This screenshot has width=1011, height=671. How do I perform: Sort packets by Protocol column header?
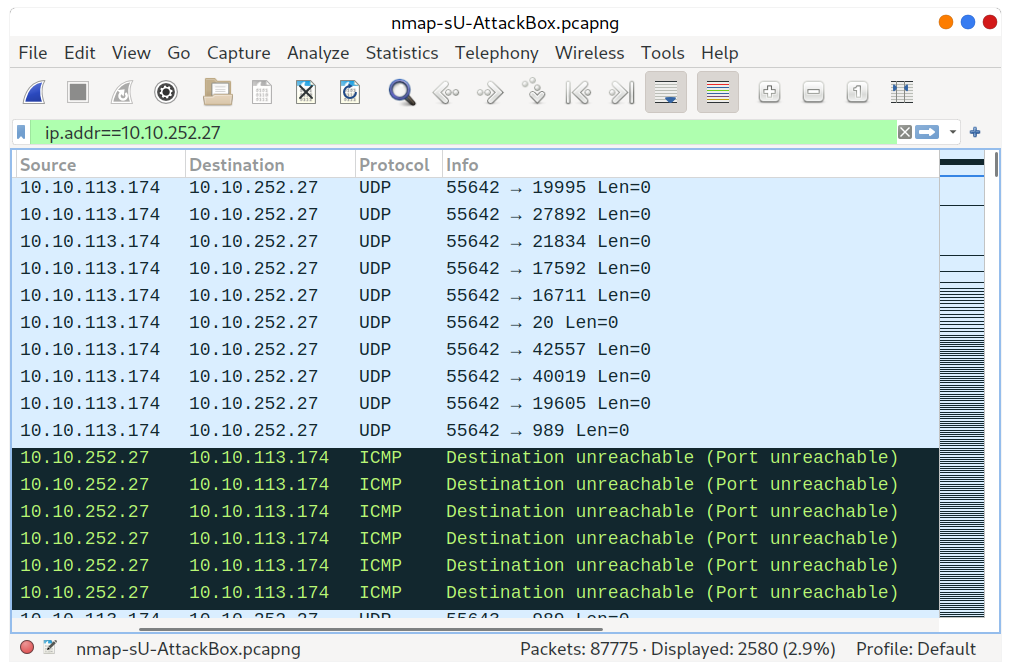coord(398,165)
